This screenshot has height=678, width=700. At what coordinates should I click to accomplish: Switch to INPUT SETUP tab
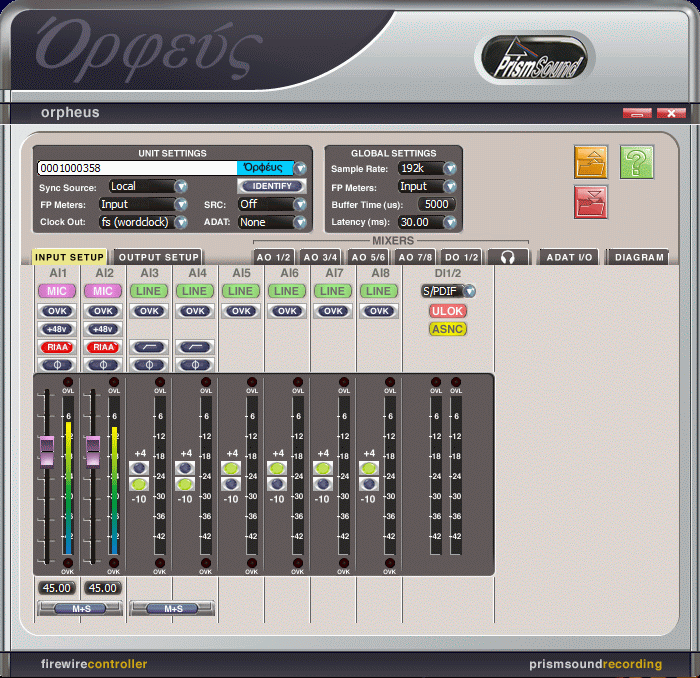pos(69,257)
